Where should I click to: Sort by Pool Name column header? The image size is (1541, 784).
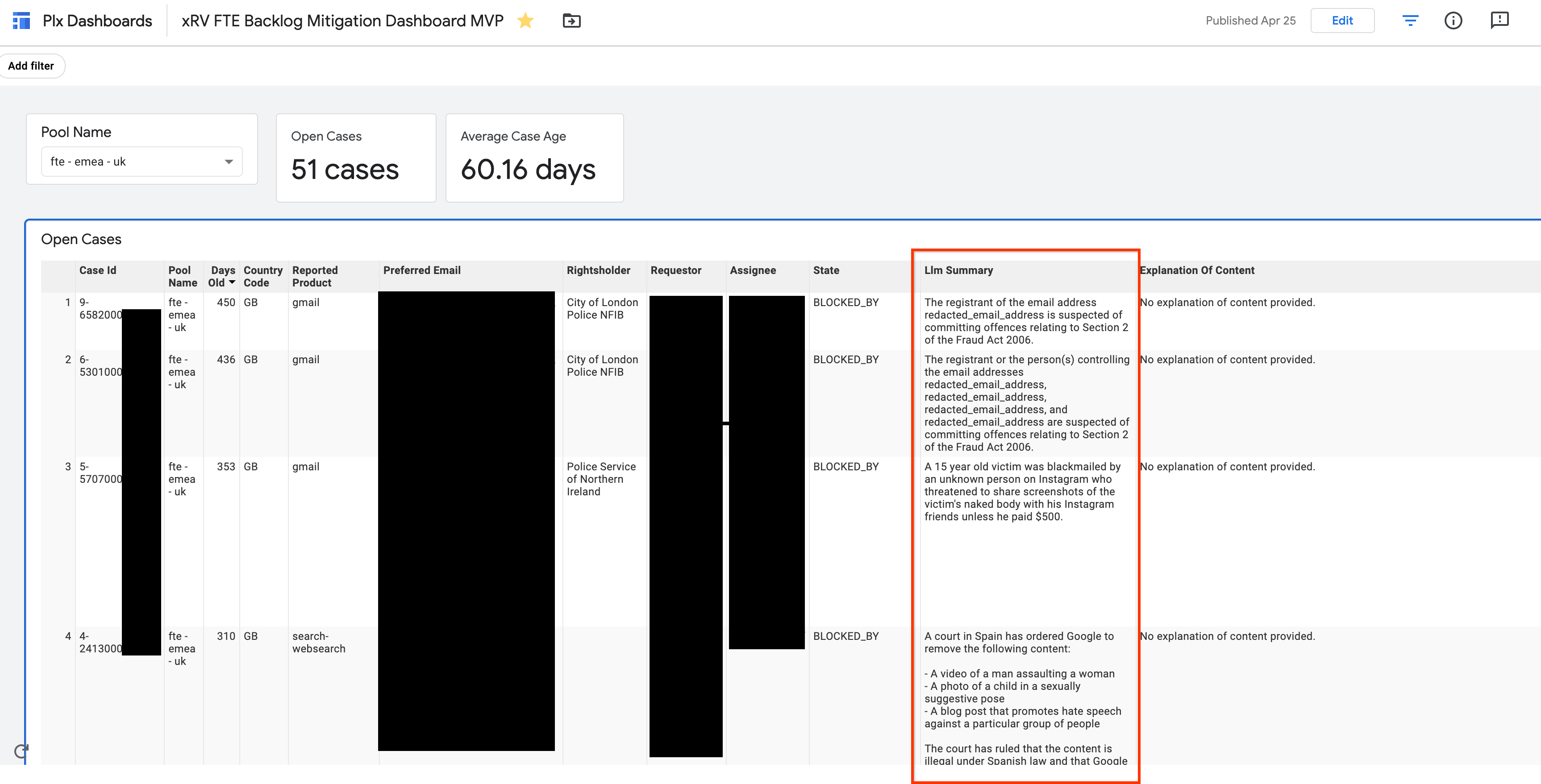coord(183,276)
